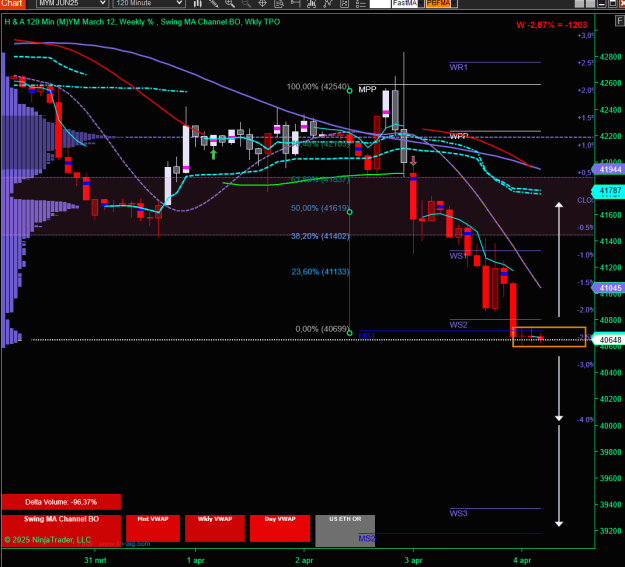This screenshot has width=625, height=567.
Task: Click the red down arrow signal marker
Action: pos(413,161)
